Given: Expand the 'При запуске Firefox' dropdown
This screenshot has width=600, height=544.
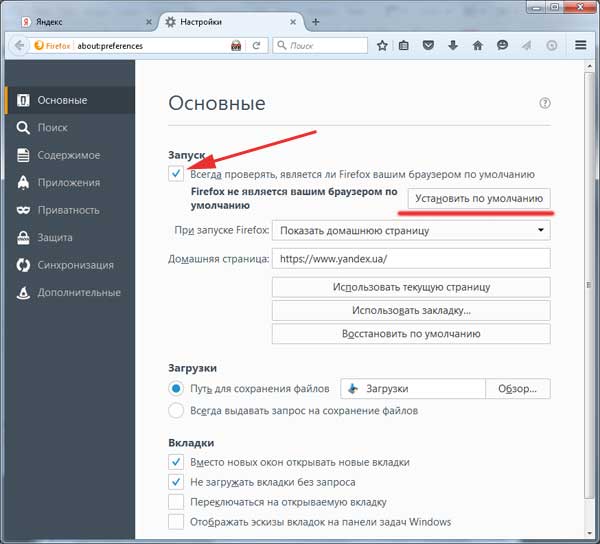Looking at the screenshot, I should point(411,230).
